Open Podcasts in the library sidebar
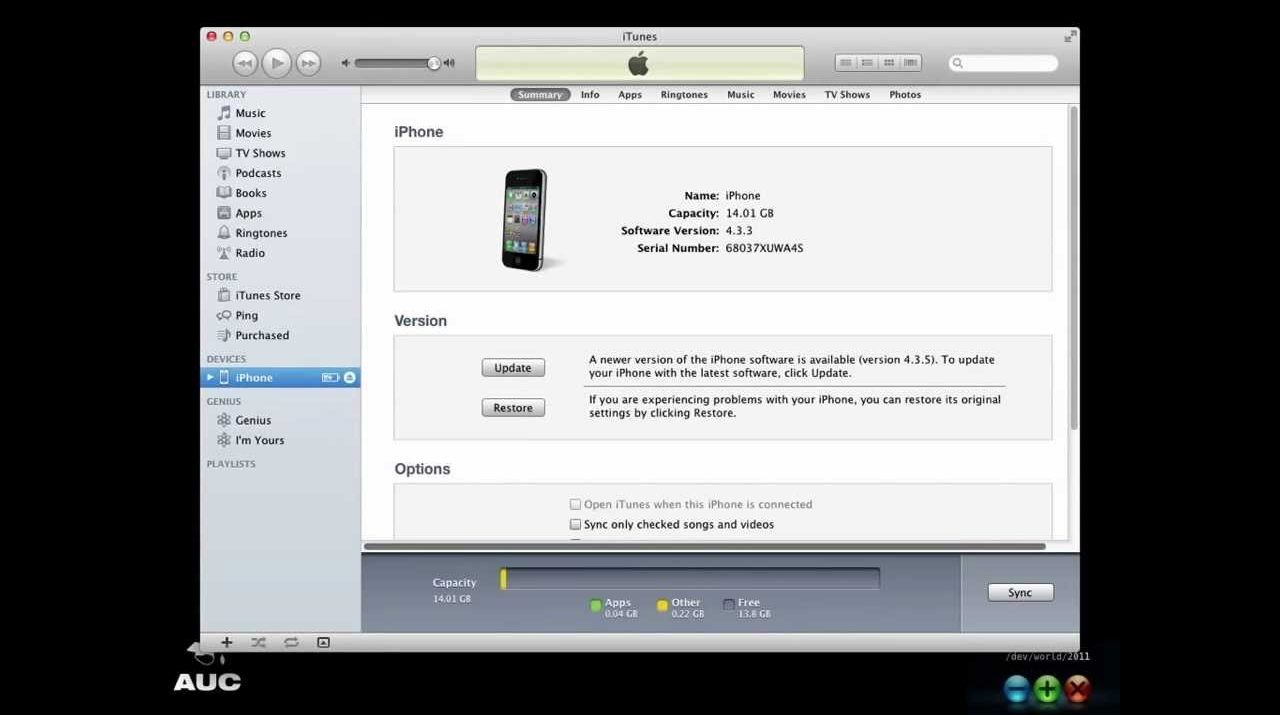 pos(258,173)
